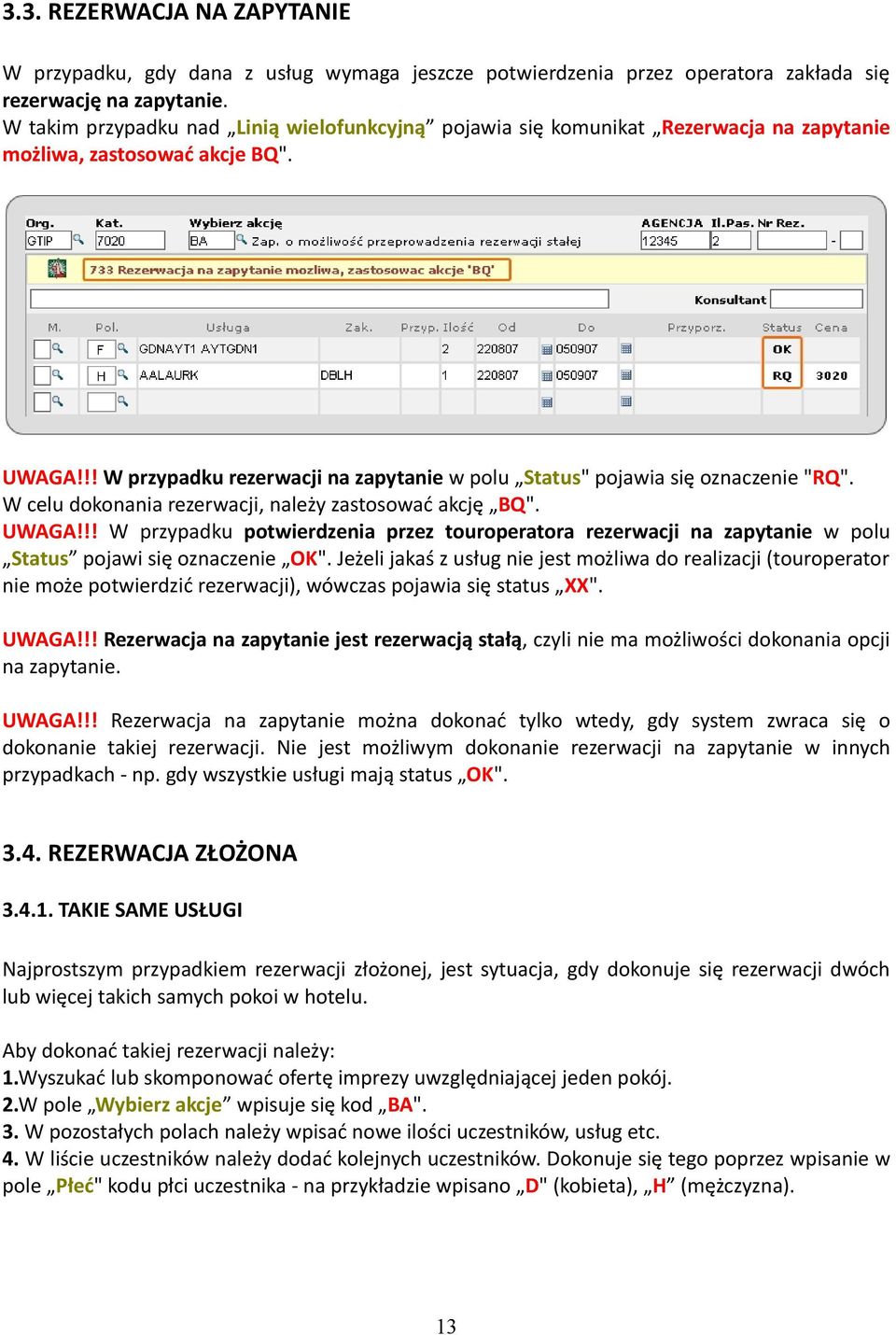Click the lookup magnifier next to Wybierz akcję
896x1335 pixels.
pos(242,241)
